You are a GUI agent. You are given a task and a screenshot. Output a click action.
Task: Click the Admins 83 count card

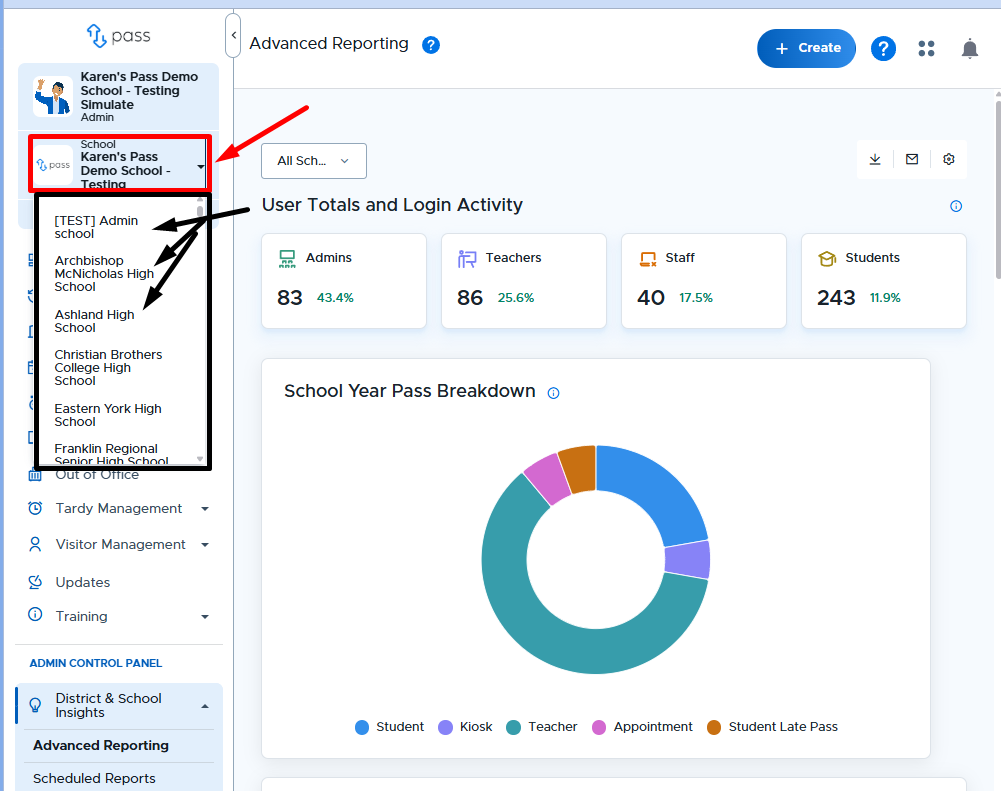click(x=344, y=281)
